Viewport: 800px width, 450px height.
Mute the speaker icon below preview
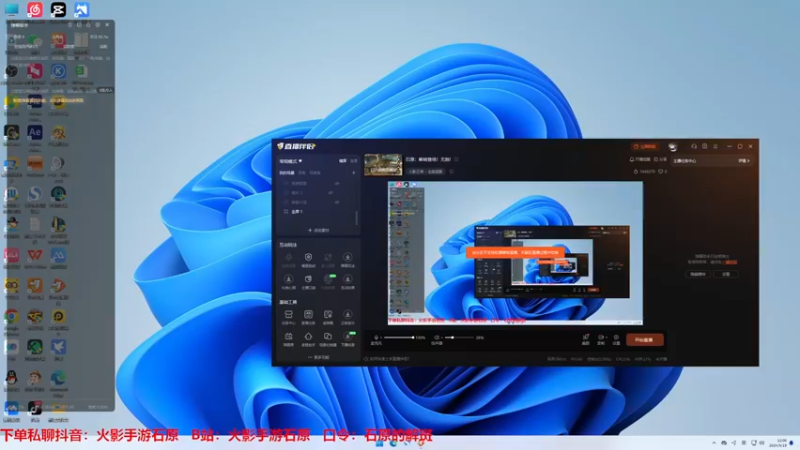point(437,338)
